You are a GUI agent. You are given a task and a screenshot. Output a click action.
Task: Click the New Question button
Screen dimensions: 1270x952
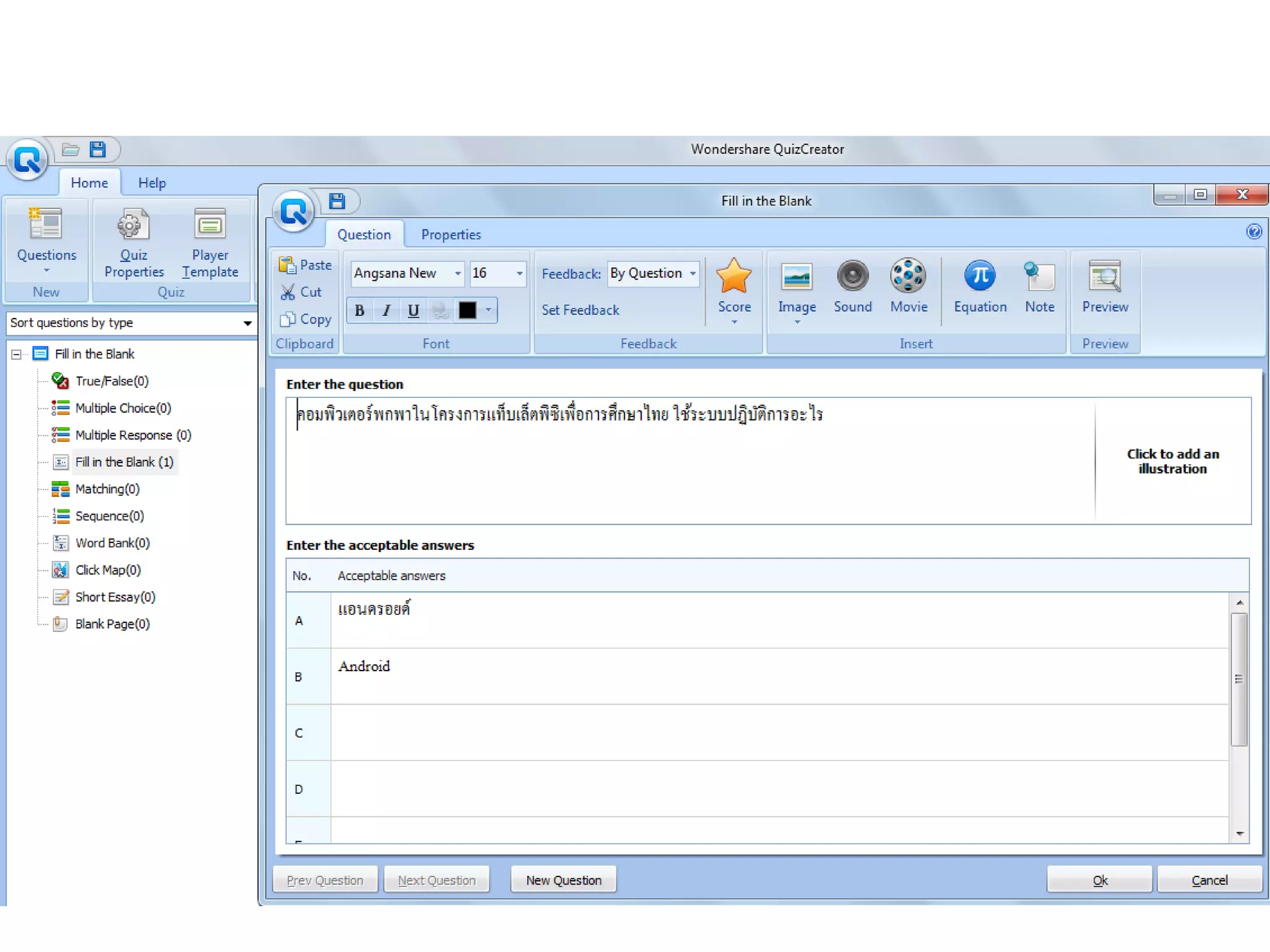click(563, 880)
